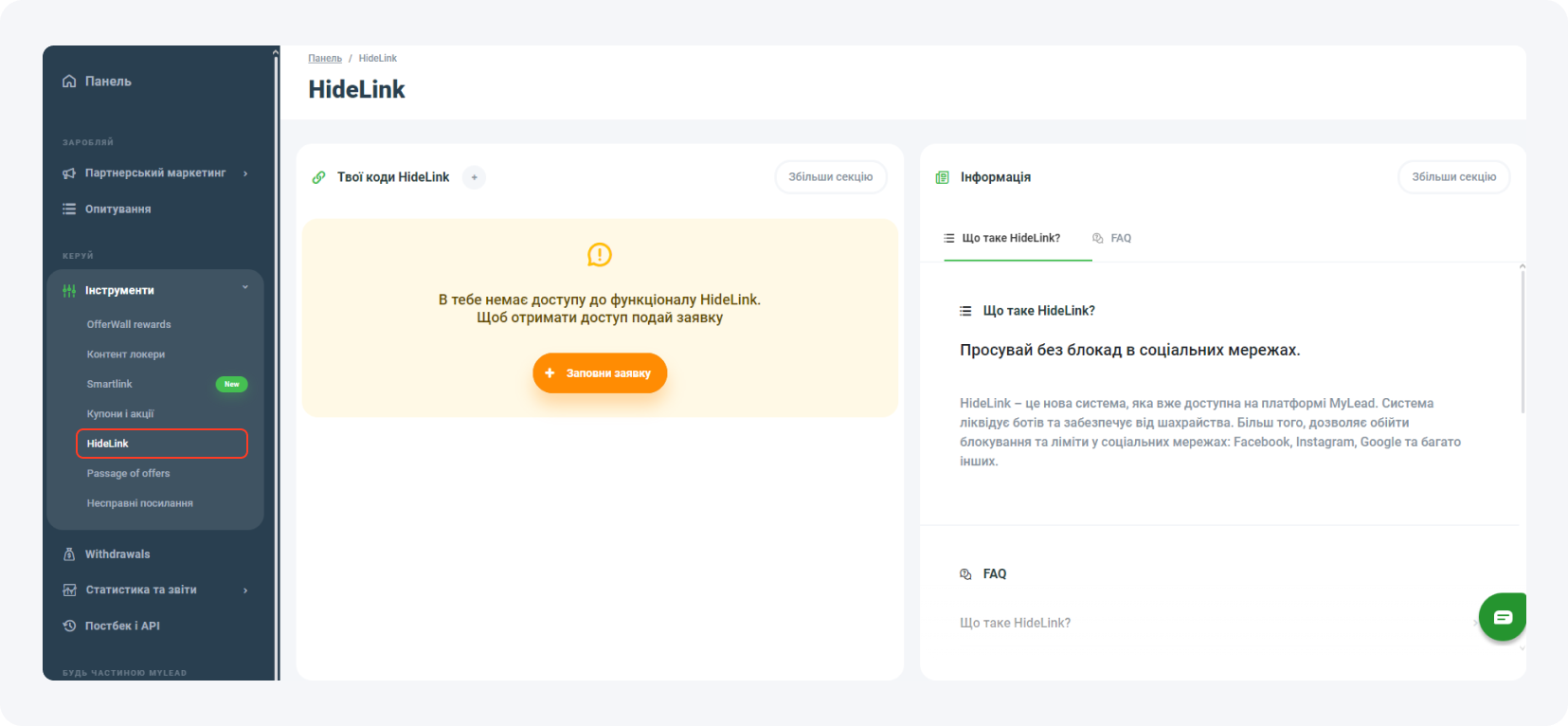Click the list icon beside Опитування
Viewport: 1568px width, 726px height.
69,209
